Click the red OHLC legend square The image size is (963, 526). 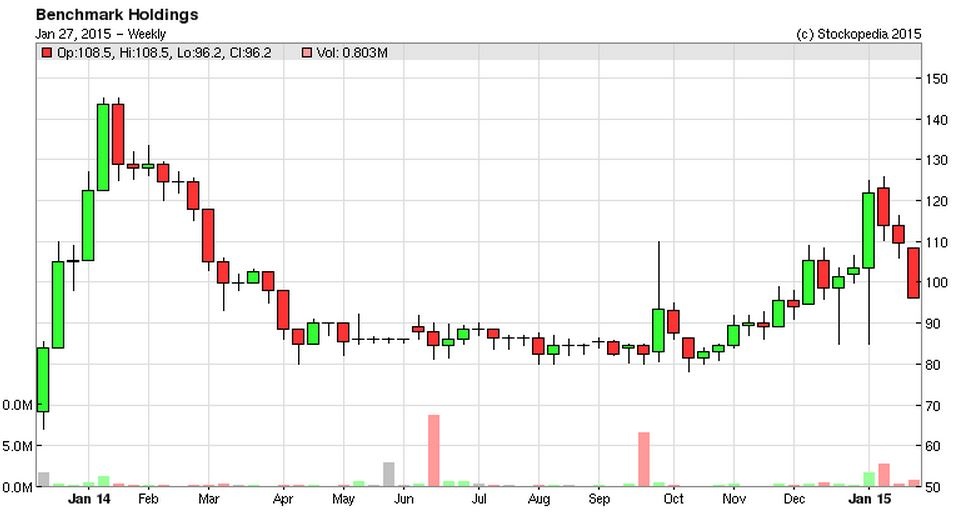pos(47,53)
